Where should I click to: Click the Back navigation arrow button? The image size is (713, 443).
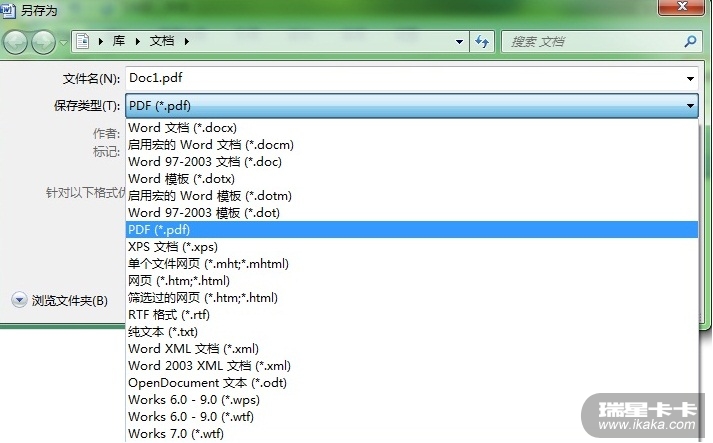coord(15,42)
